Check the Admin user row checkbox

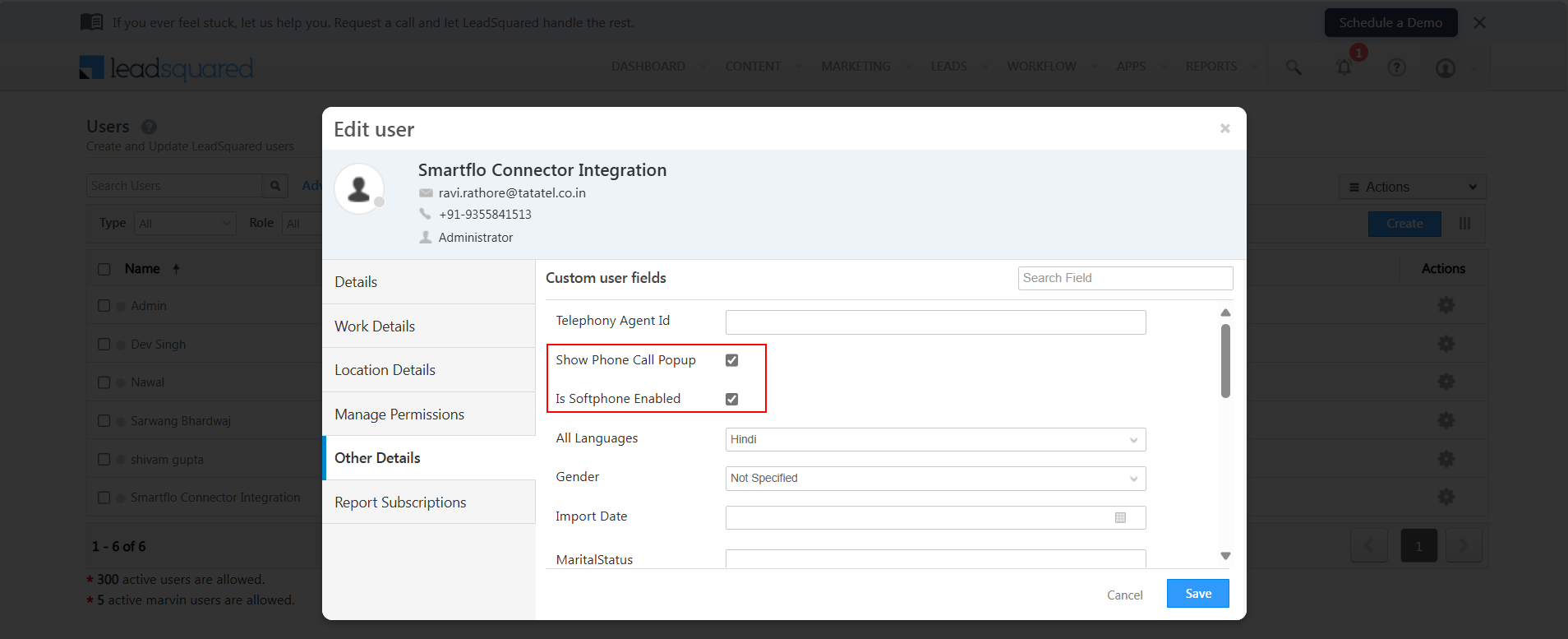104,305
